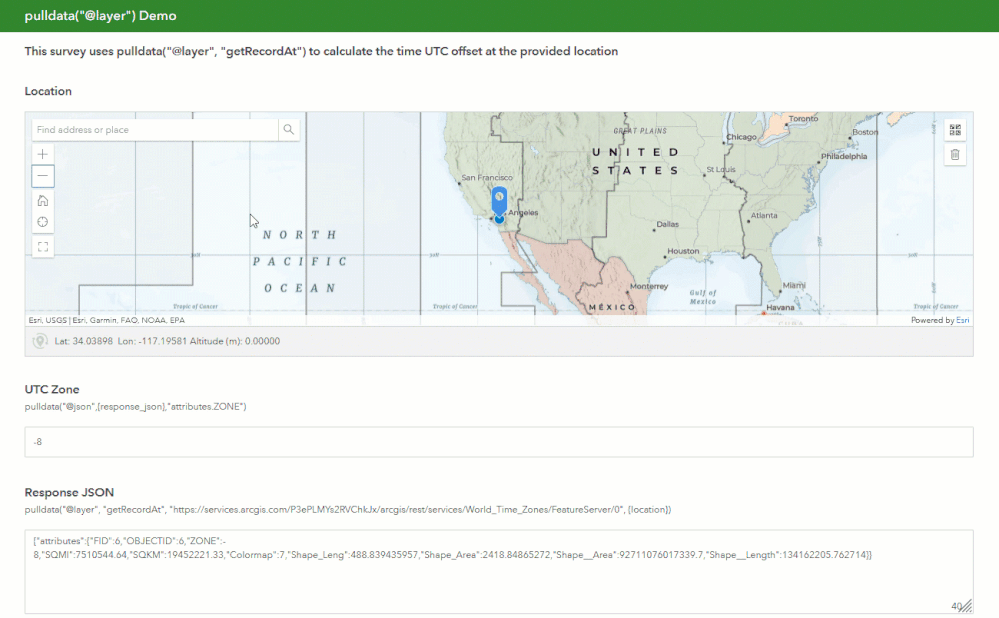Click the map search magnifier icon
Screen dimensions: 999x618
(289, 129)
